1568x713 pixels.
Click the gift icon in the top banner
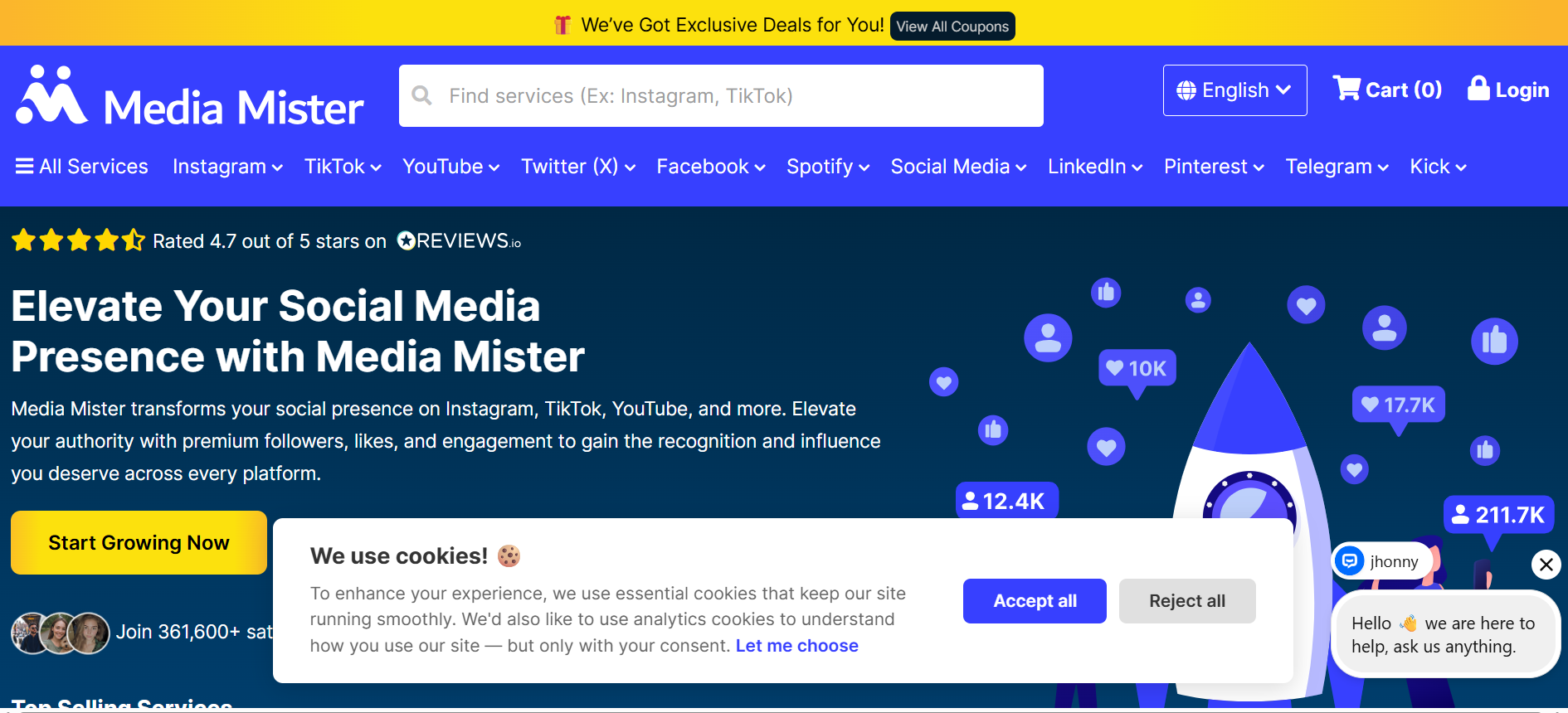pos(562,25)
